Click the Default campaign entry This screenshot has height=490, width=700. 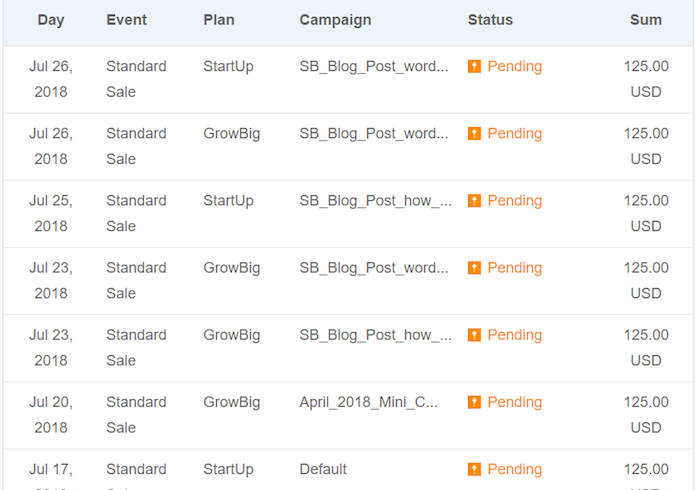point(323,469)
